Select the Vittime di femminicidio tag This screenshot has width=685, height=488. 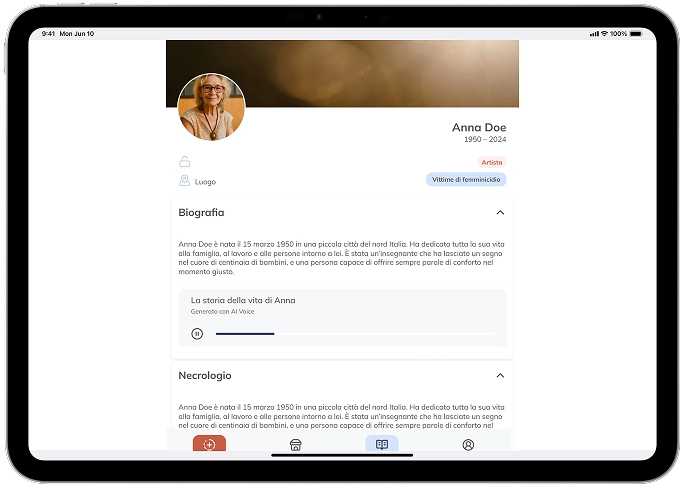[x=466, y=180]
